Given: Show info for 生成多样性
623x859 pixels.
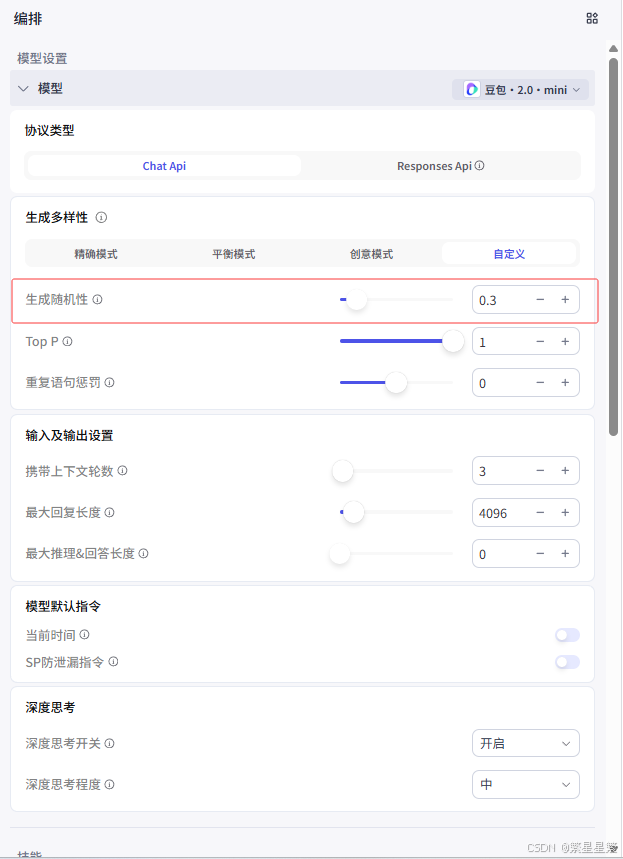Looking at the screenshot, I should 101,217.
